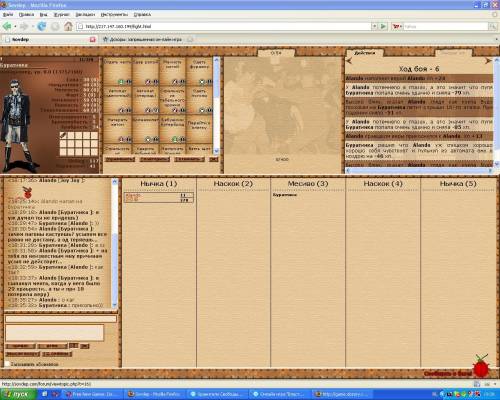
Task: Click the horizontal scrollbar under battle log
Action: [x=419, y=171]
